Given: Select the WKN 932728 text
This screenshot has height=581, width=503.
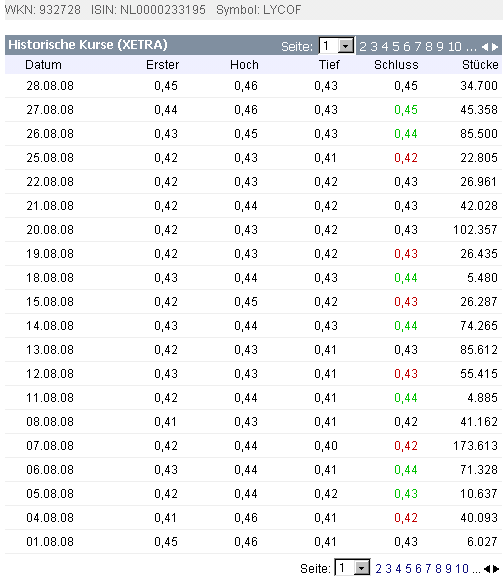Looking at the screenshot, I should pos(43,10).
